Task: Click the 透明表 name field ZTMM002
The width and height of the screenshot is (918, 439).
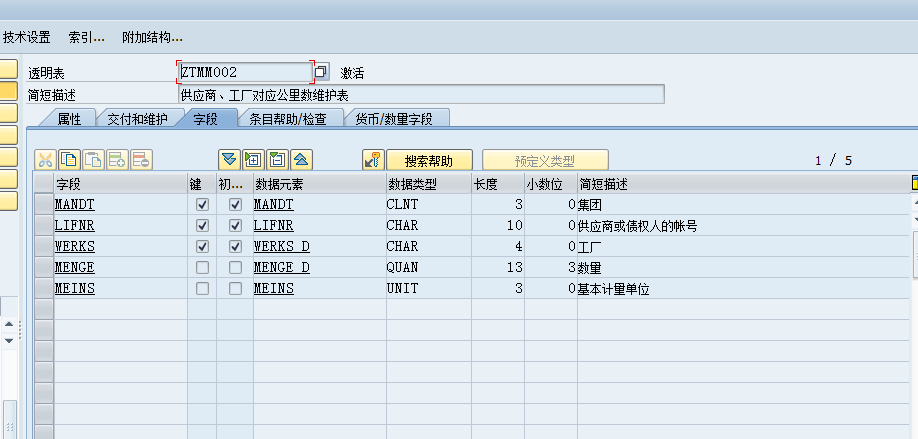Action: tap(245, 72)
